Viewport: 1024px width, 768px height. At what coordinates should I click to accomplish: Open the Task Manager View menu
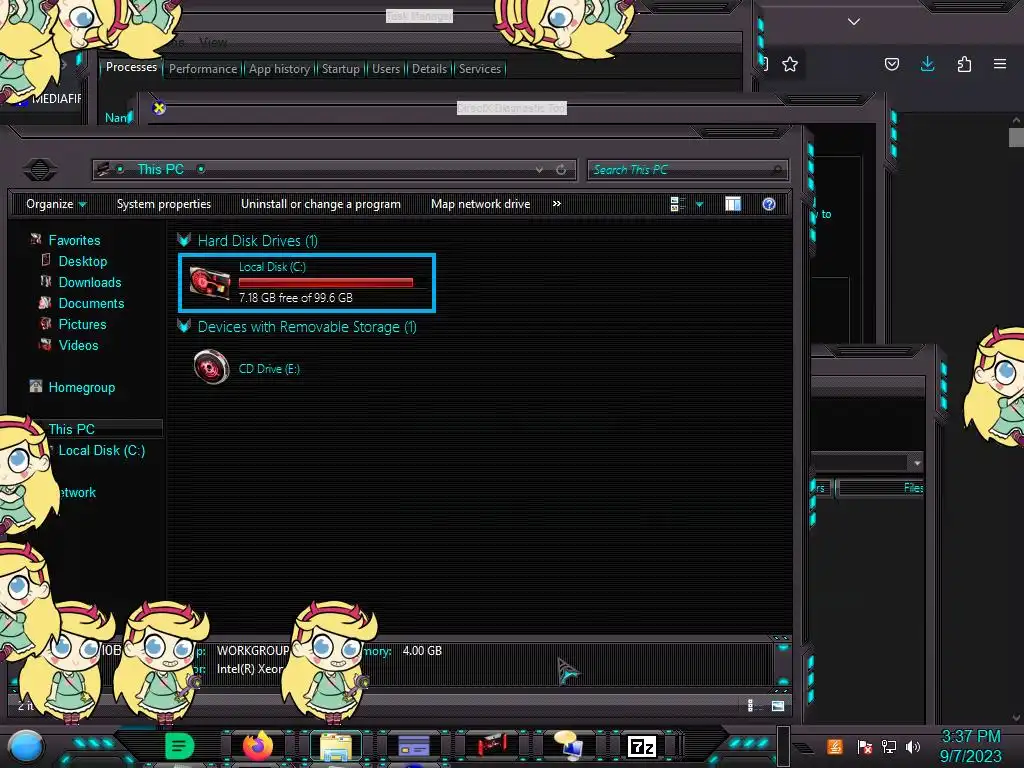213,42
